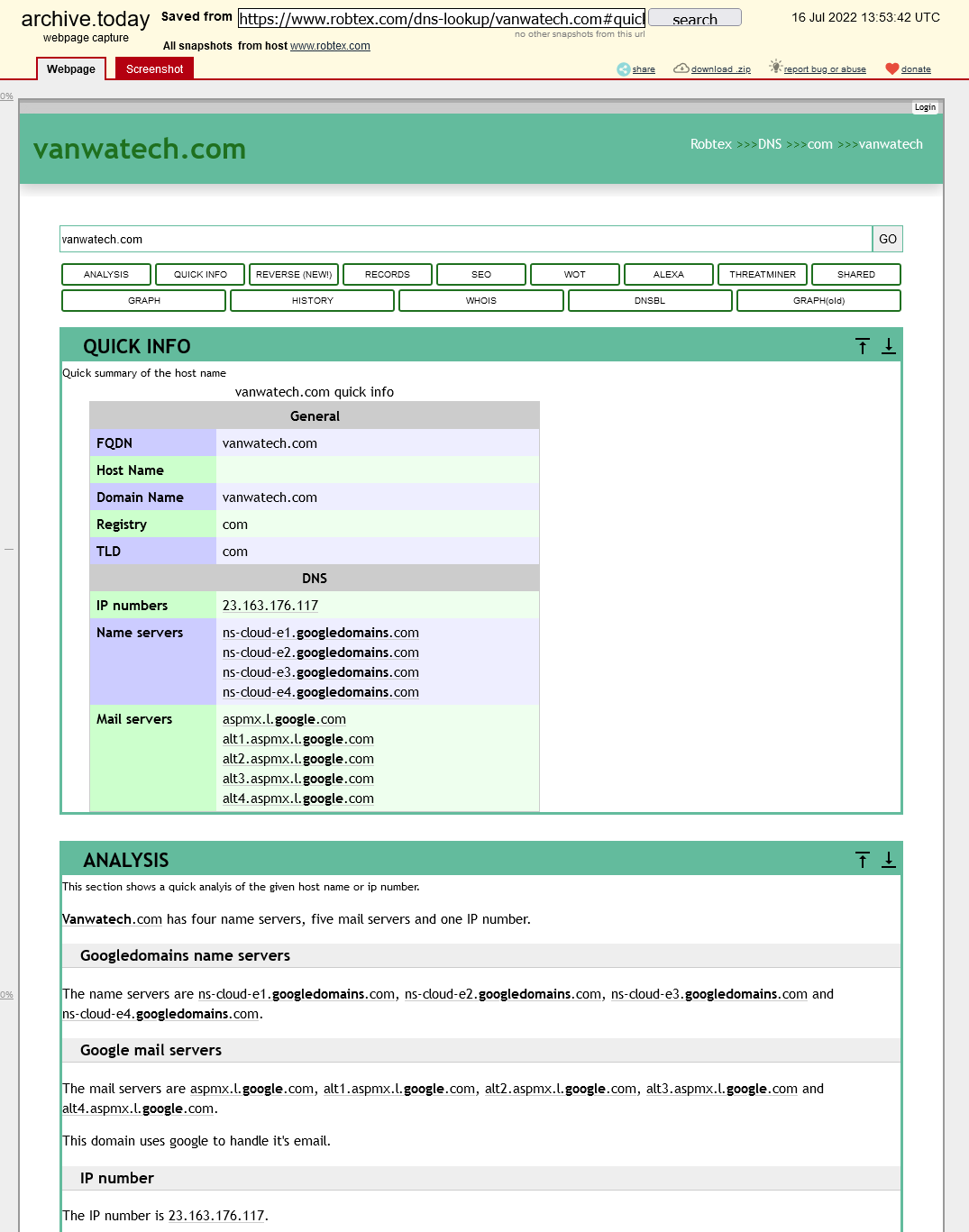969x1232 pixels.
Task: Open the GRAPH tab
Action: tap(144, 300)
